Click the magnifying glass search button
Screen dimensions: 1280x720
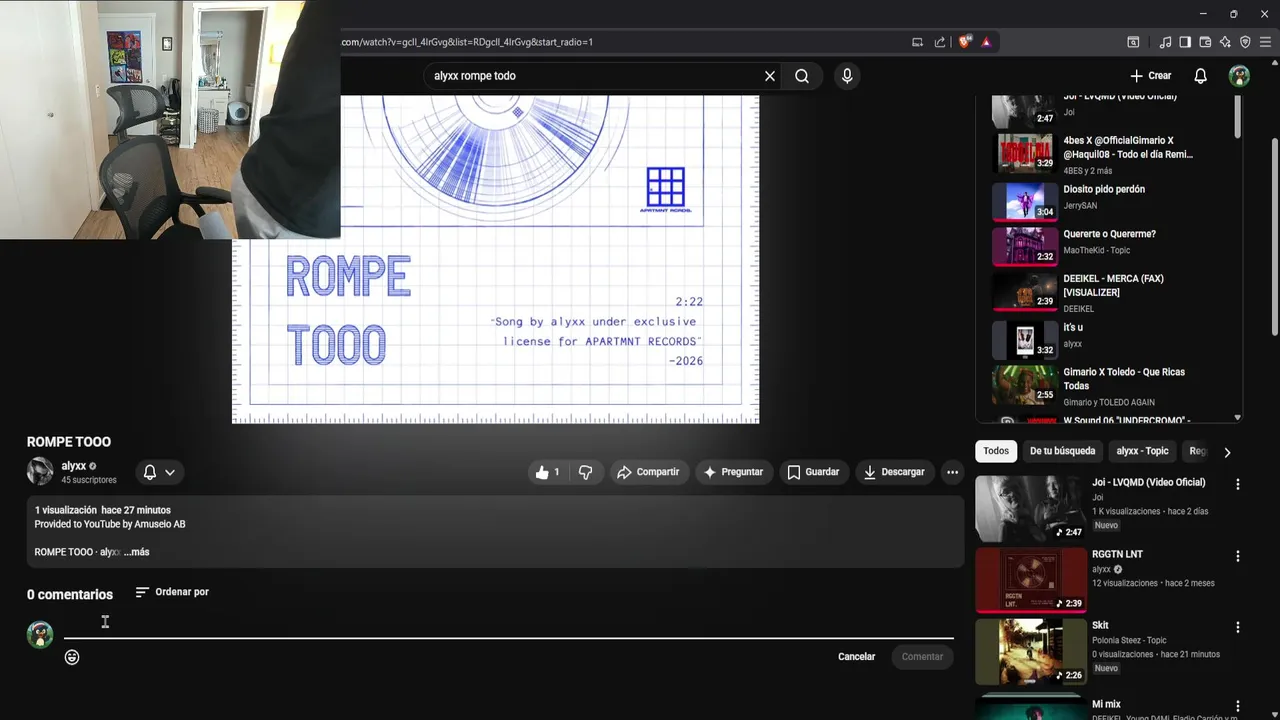pos(802,76)
